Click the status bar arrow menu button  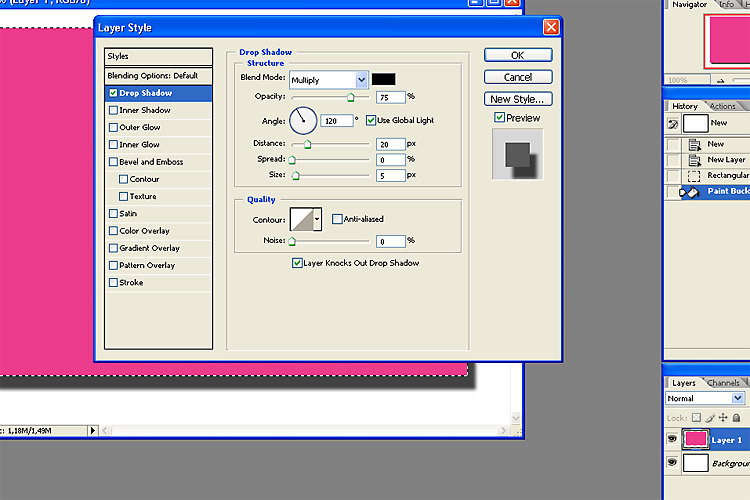click(92, 431)
